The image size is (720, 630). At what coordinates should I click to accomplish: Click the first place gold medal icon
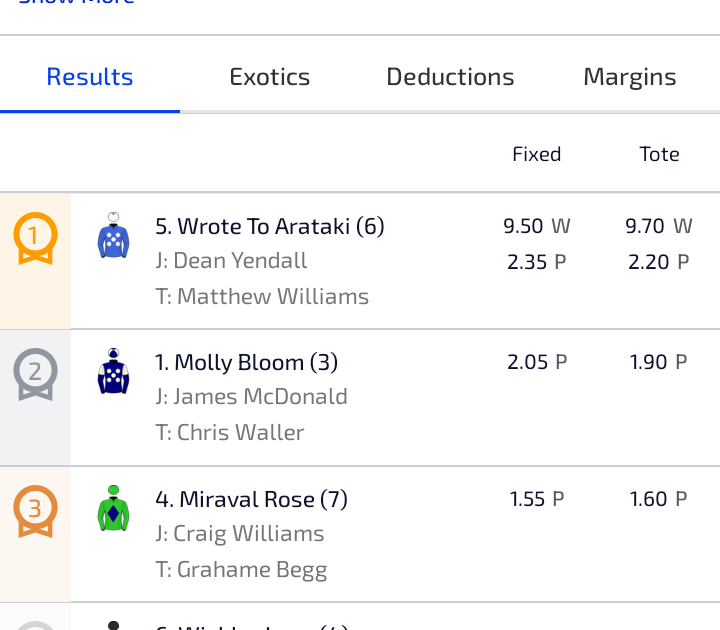(x=35, y=237)
